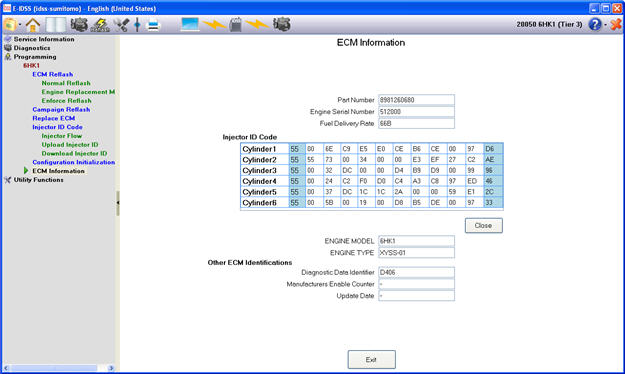This screenshot has height=374, width=625.
Task: Select Download Injector ID item
Action: coord(74,153)
